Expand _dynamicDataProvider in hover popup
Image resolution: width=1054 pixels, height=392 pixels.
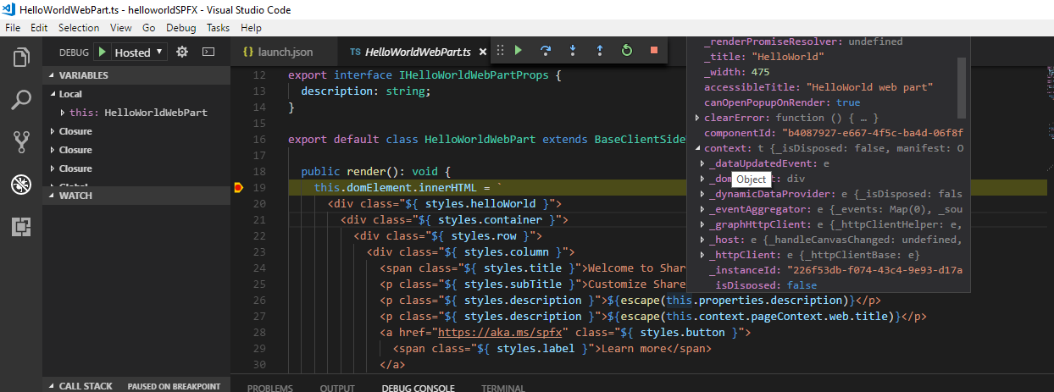point(702,194)
